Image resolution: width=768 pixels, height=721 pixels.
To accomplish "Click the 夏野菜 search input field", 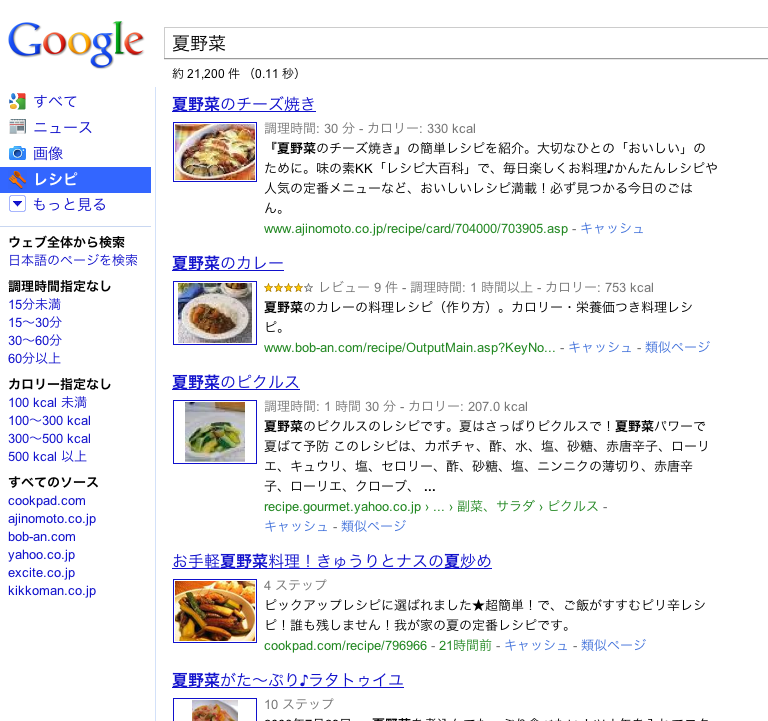I will (465, 44).
